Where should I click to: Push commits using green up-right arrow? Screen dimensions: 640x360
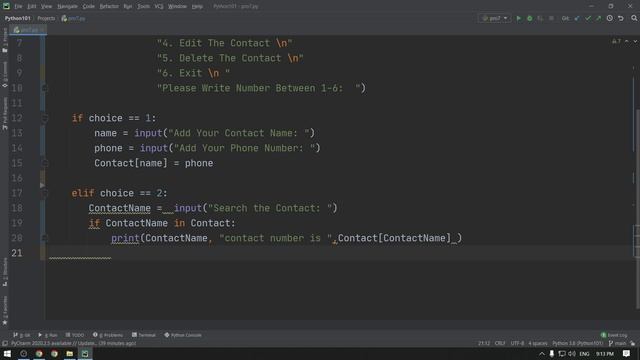598,18
